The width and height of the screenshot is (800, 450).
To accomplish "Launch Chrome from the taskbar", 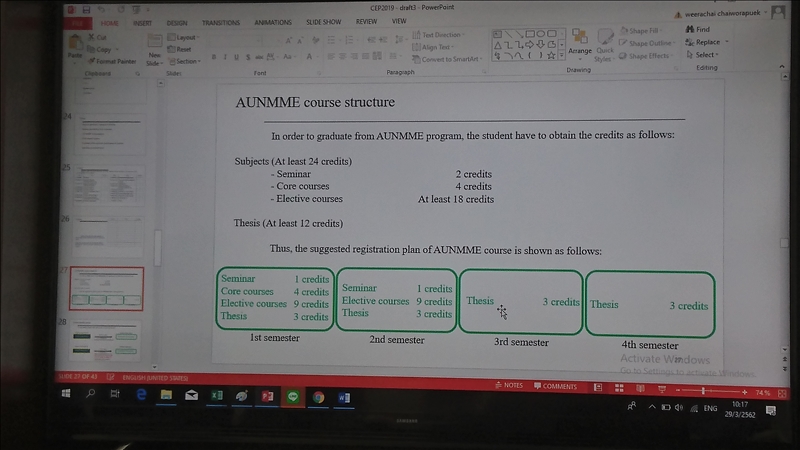I will pyautogui.click(x=318, y=397).
